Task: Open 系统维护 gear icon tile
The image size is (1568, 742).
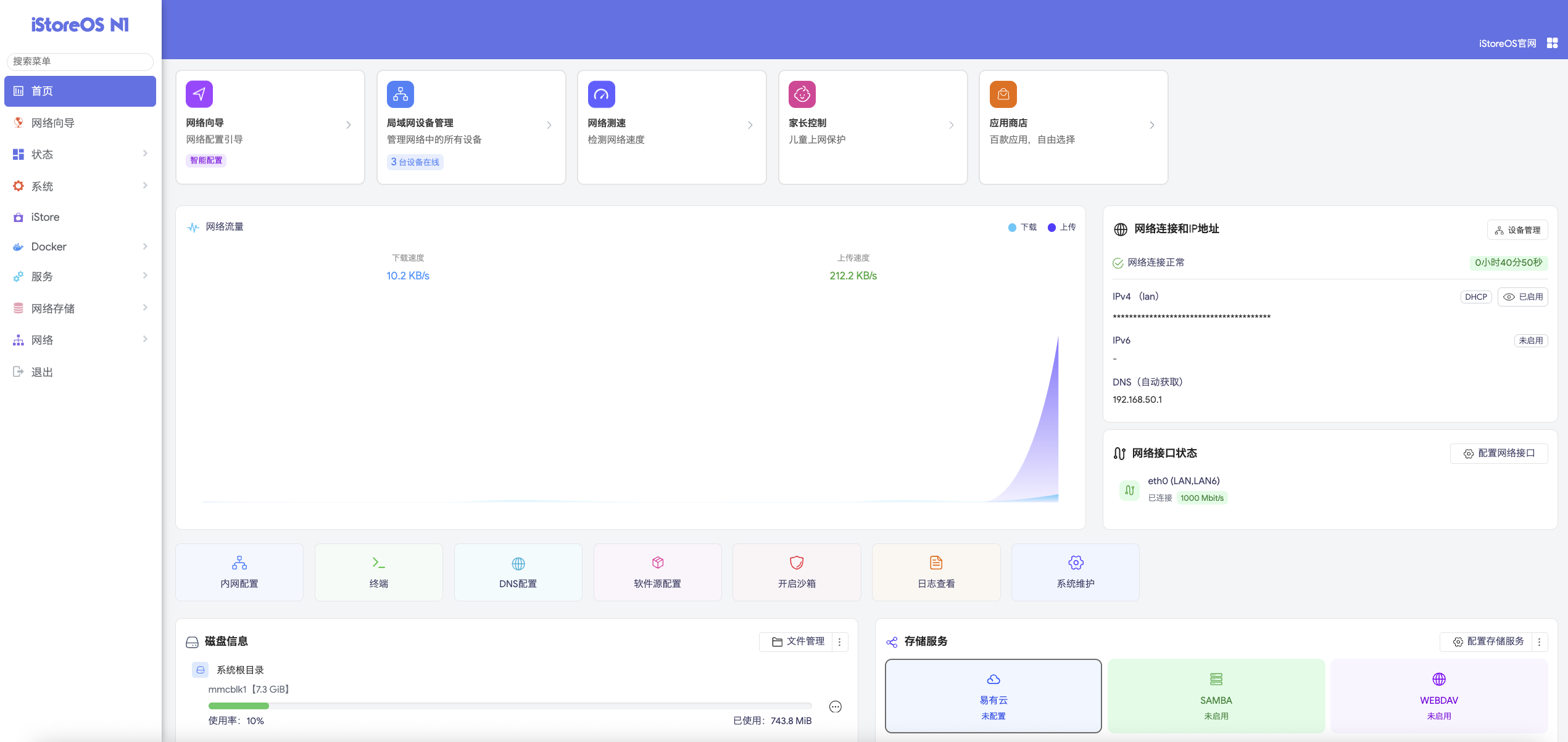Action: [x=1075, y=563]
